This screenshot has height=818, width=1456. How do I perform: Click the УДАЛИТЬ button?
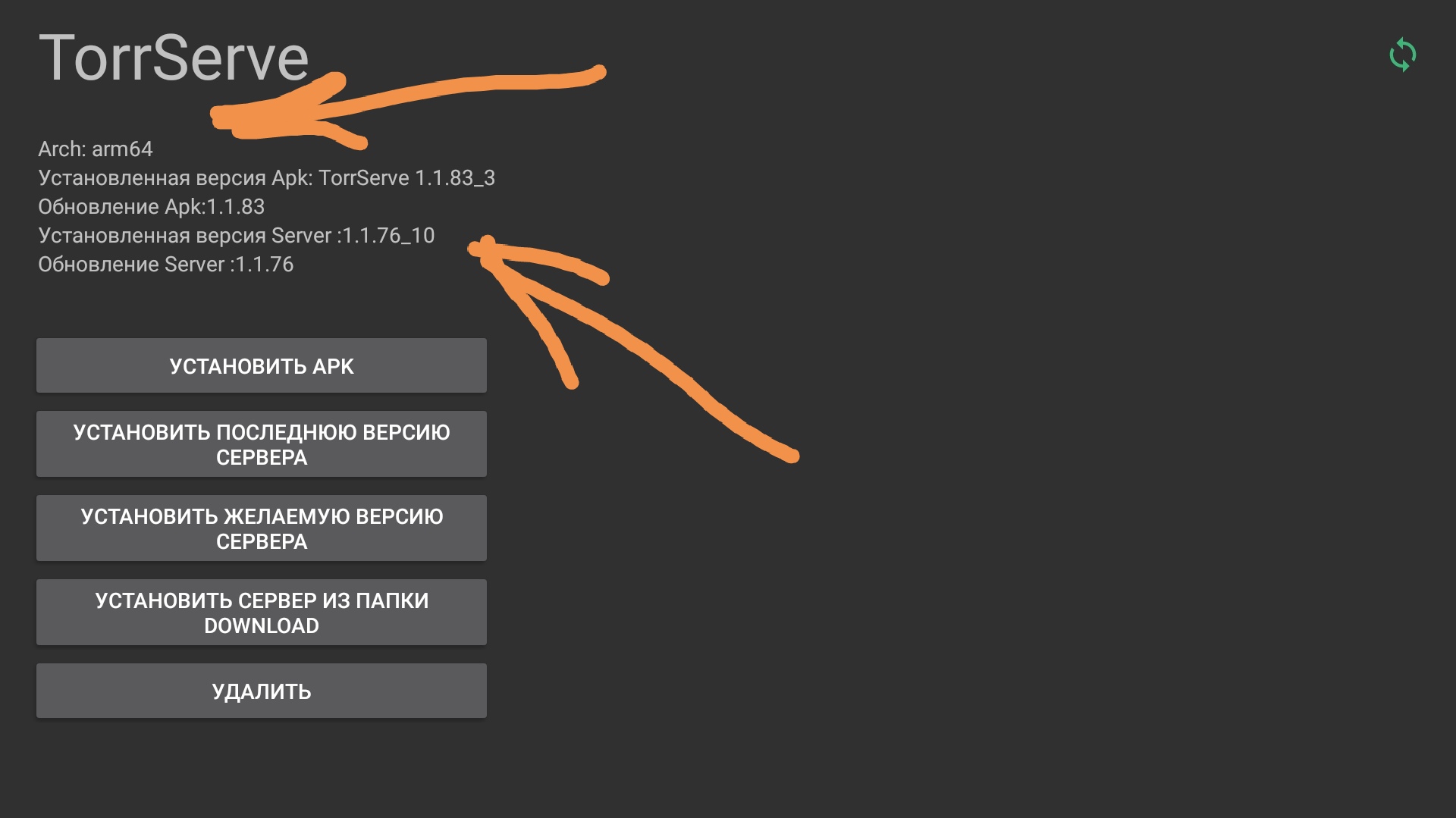(x=262, y=691)
